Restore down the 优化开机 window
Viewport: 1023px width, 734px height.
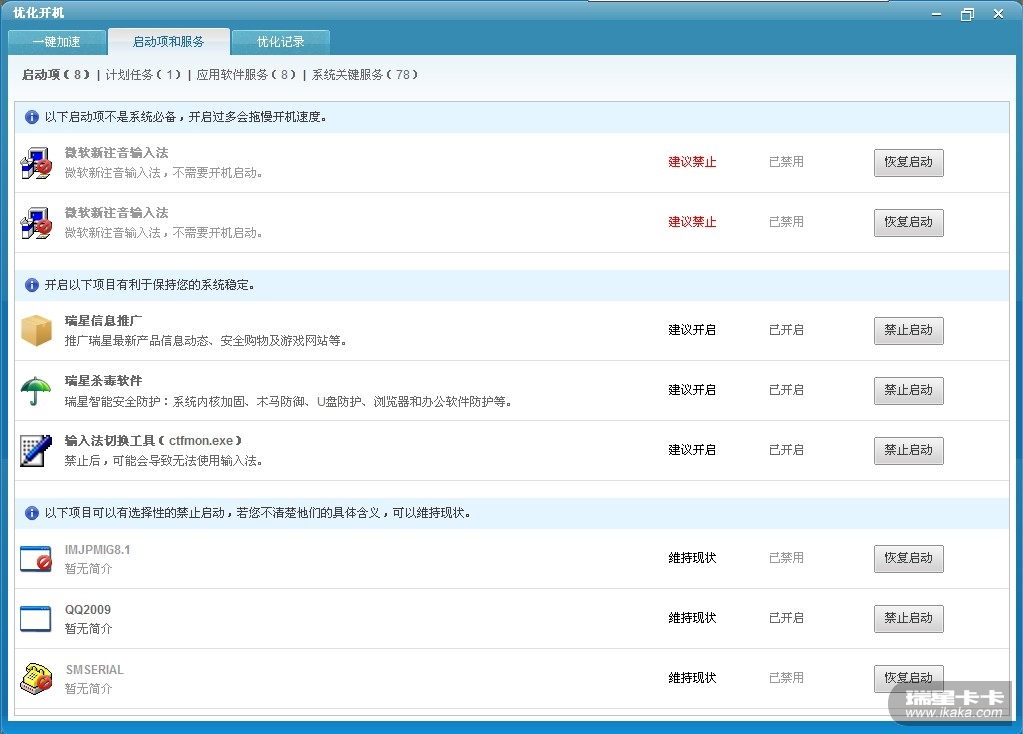pos(967,14)
